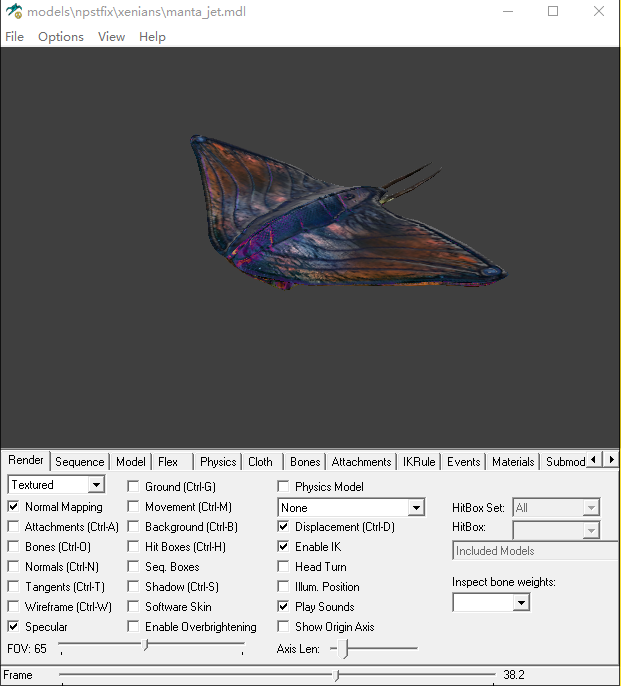Switch to the Cloth tab
This screenshot has height=686, width=621.
pos(260,462)
